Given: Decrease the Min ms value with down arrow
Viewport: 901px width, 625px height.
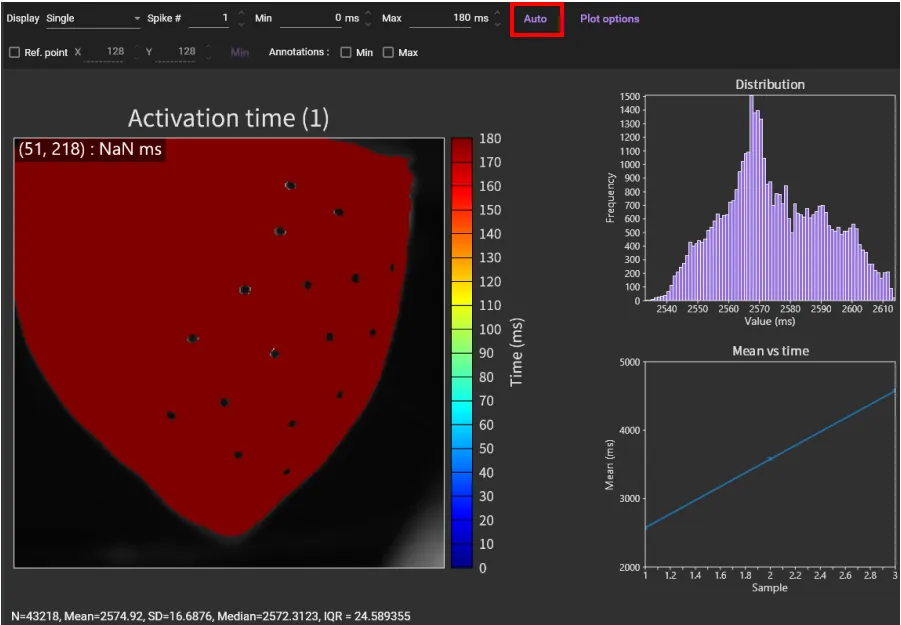Looking at the screenshot, I should point(369,24).
